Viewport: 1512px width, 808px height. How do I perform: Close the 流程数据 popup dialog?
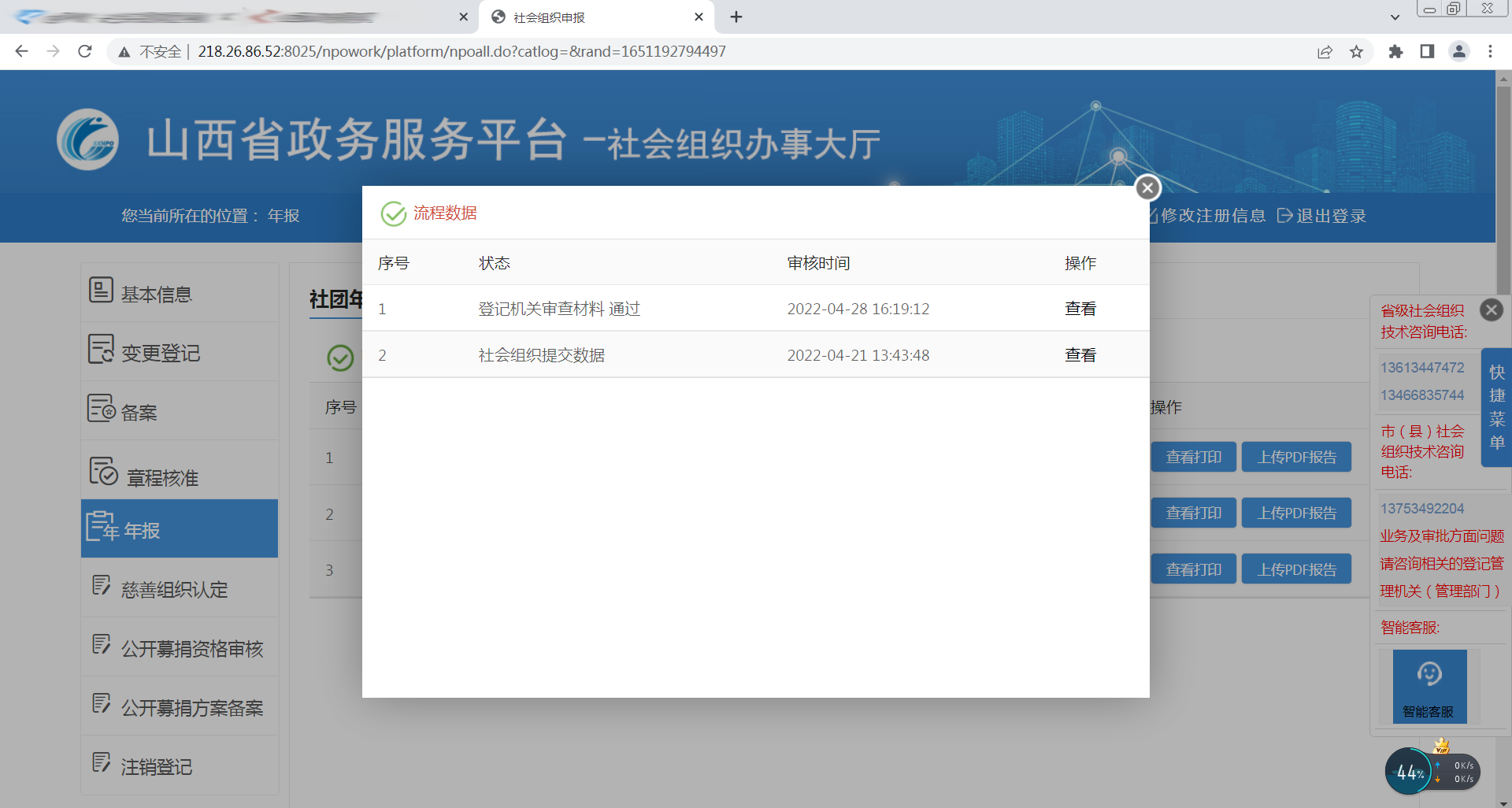[1147, 187]
